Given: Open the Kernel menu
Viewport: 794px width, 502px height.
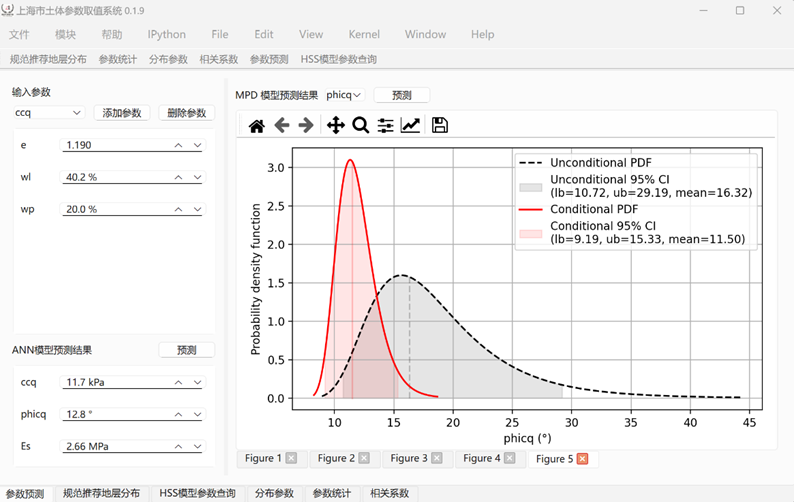Looking at the screenshot, I should point(364,34).
